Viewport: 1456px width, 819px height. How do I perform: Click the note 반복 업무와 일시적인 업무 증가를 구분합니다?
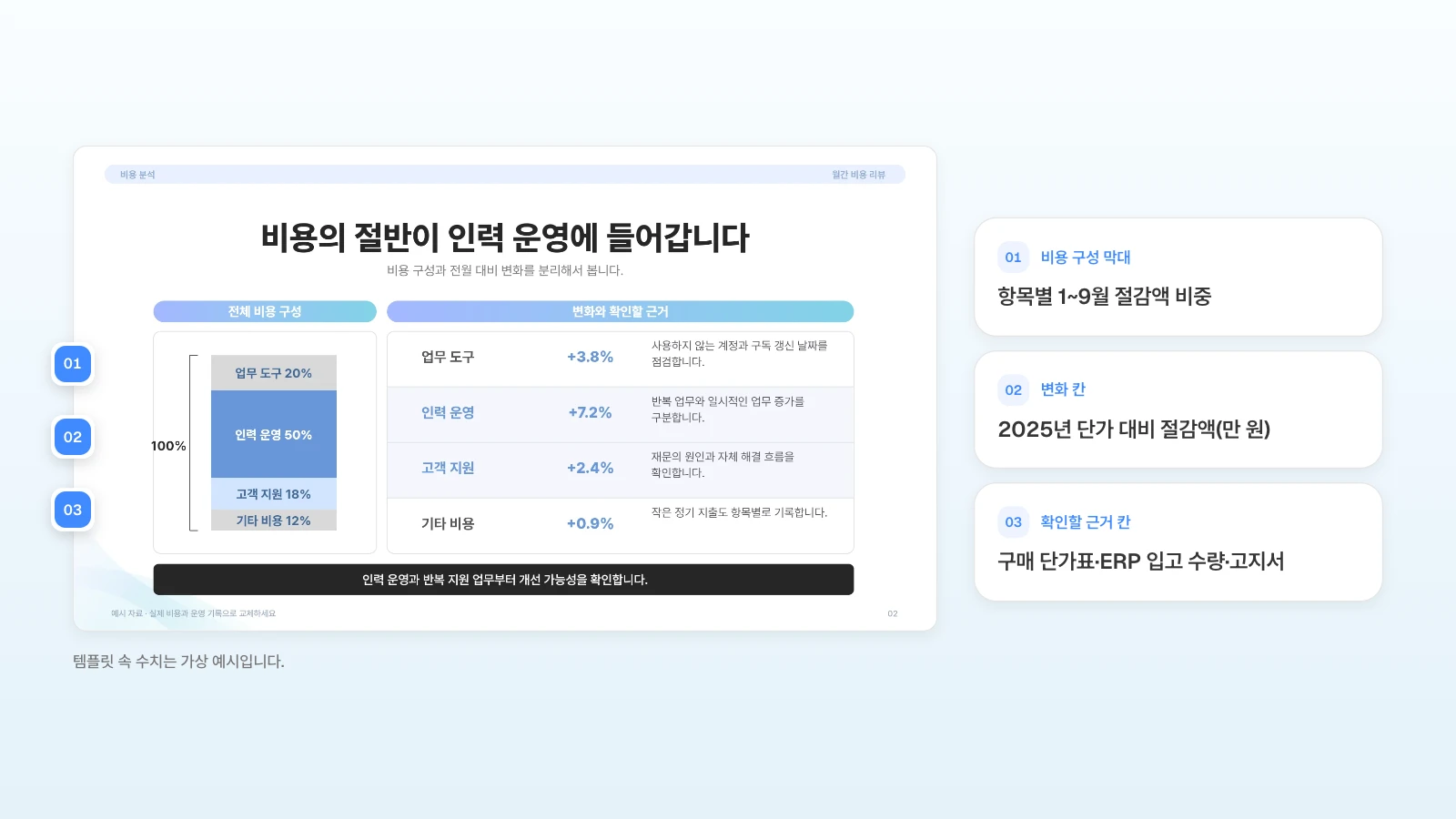[728, 409]
